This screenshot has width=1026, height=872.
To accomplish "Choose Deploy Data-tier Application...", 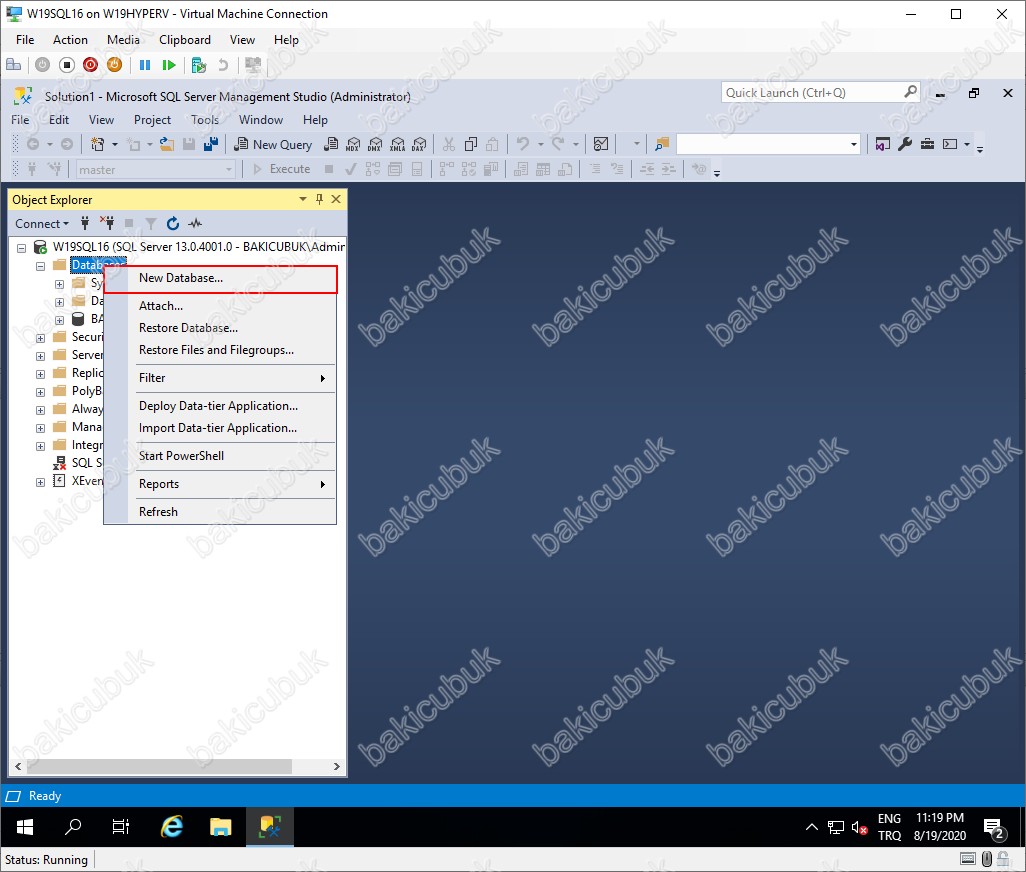I will (x=220, y=406).
